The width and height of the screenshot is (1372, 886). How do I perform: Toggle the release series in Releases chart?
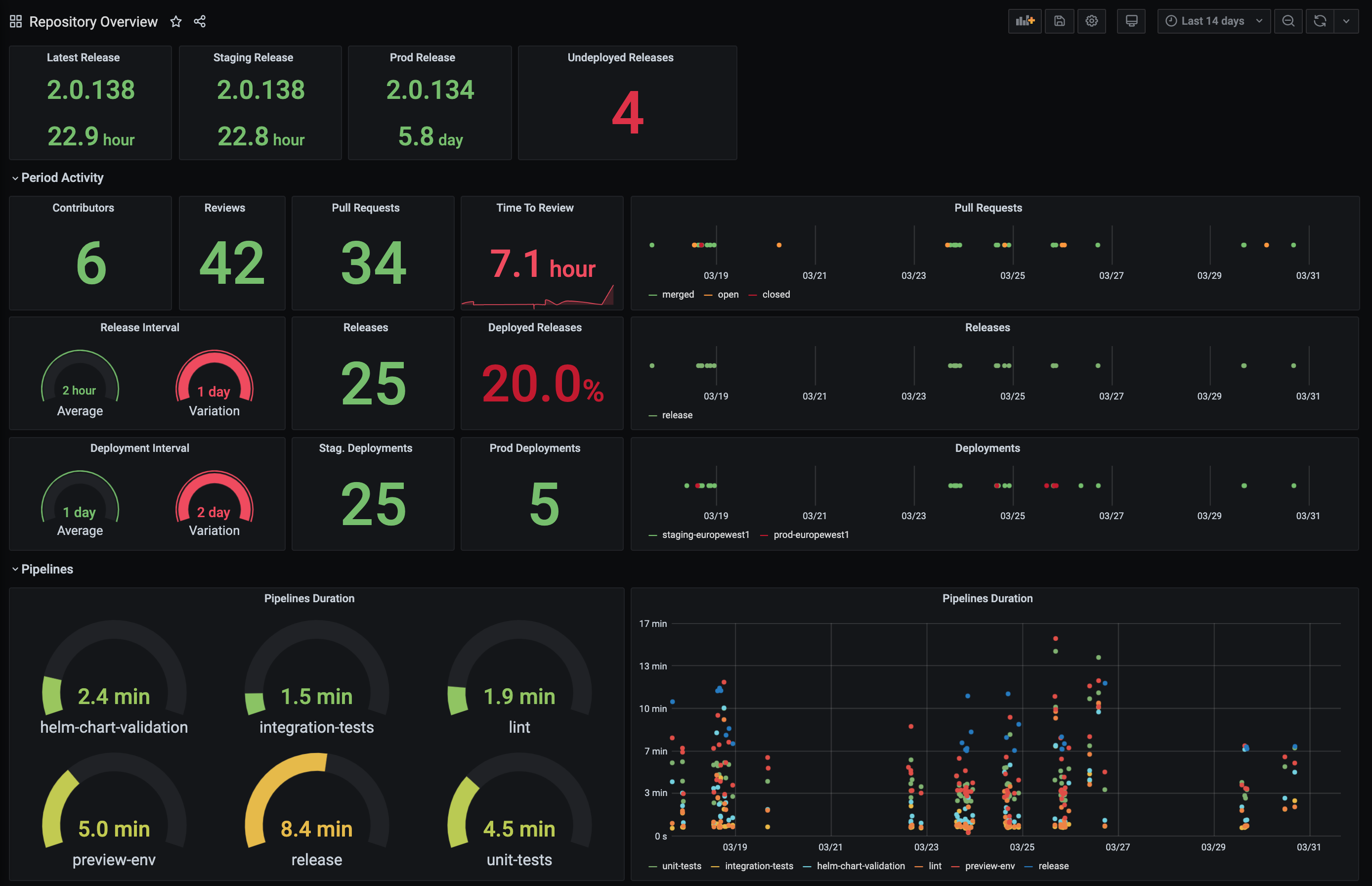(677, 414)
